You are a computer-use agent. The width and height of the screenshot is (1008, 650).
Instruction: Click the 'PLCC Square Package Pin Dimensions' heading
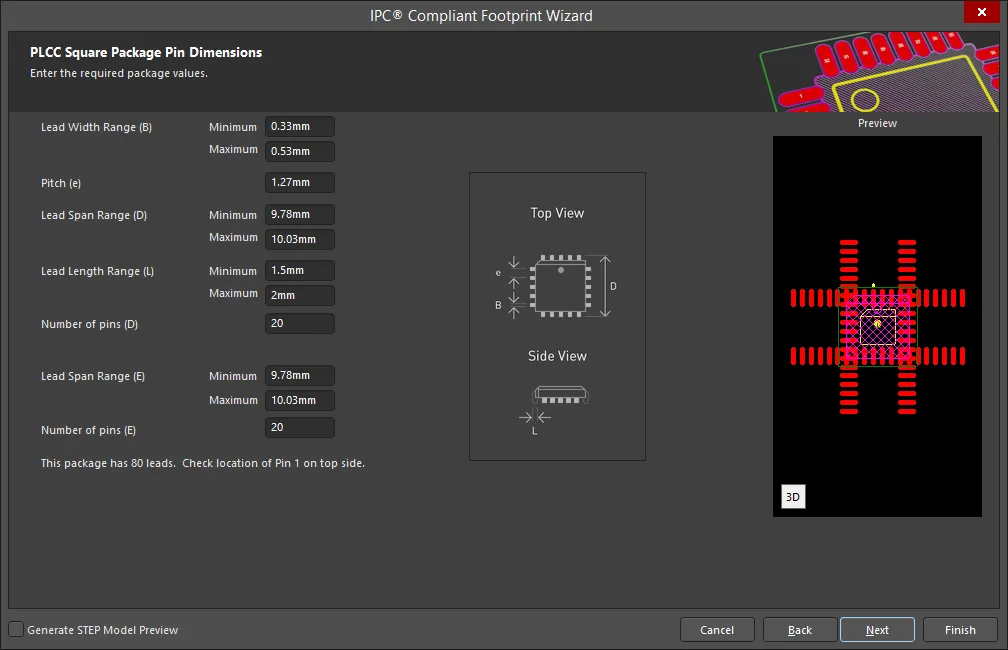[x=146, y=52]
